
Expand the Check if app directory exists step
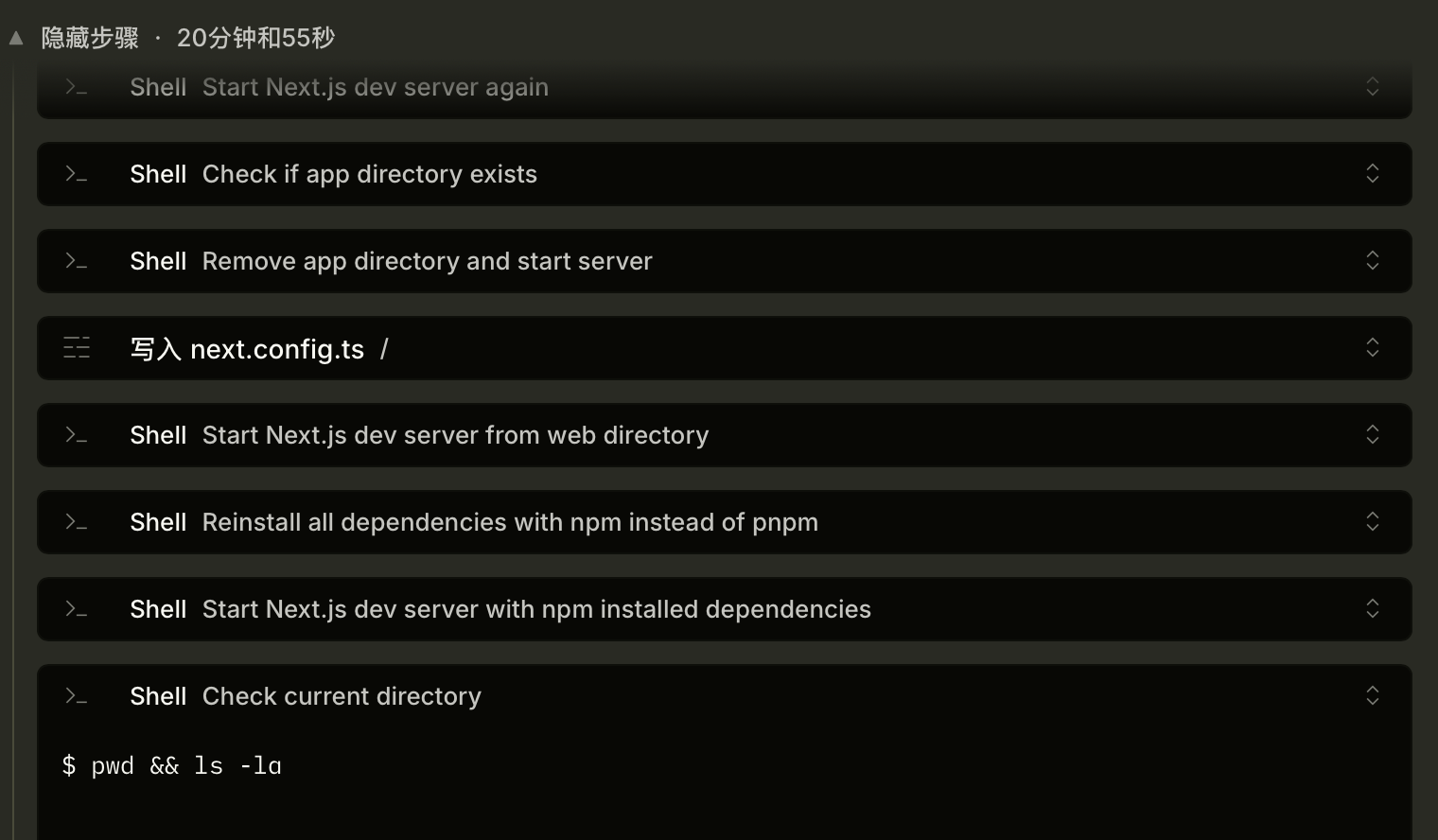tap(1372, 174)
